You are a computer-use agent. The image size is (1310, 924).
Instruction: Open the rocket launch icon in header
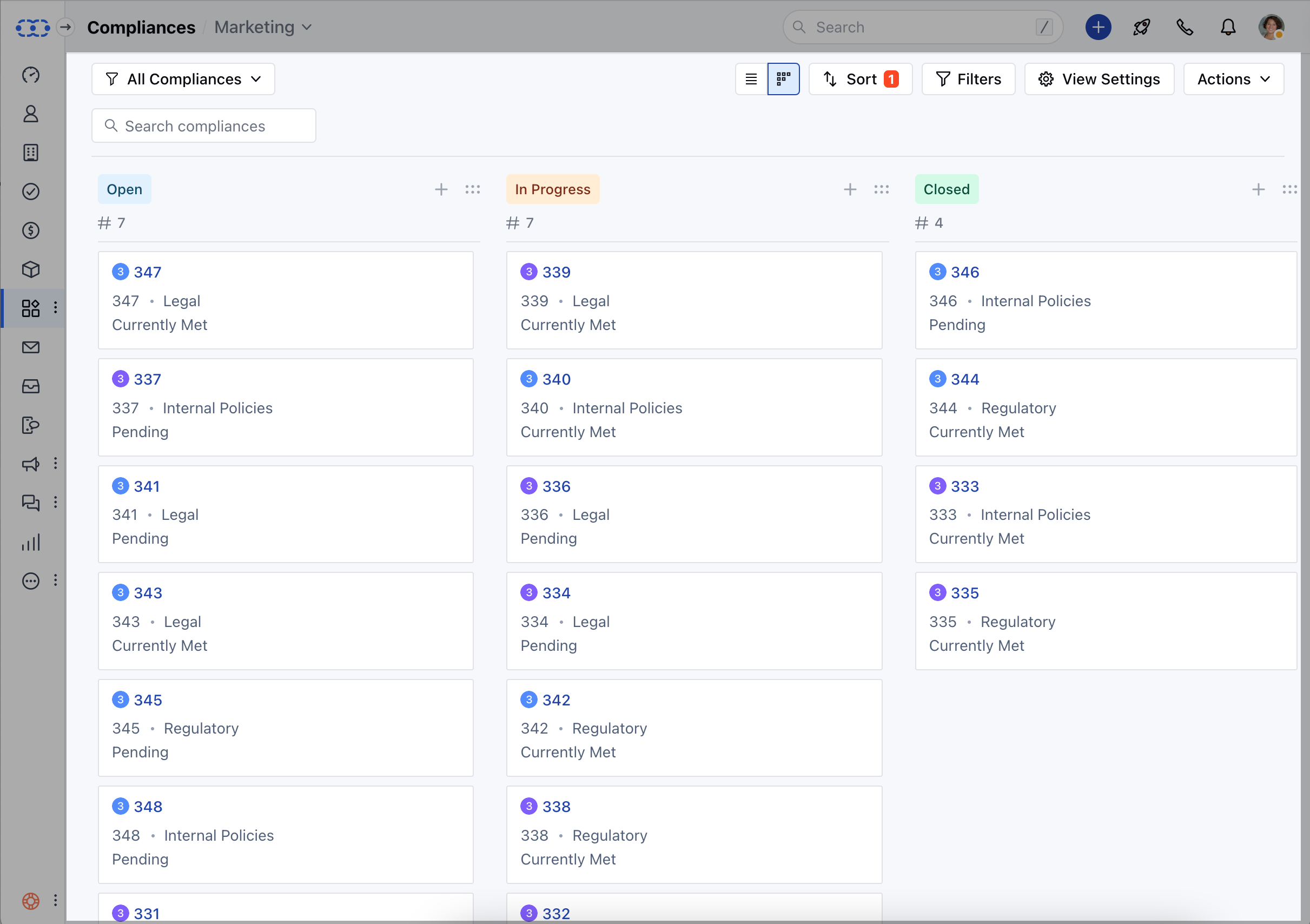pos(1142,28)
